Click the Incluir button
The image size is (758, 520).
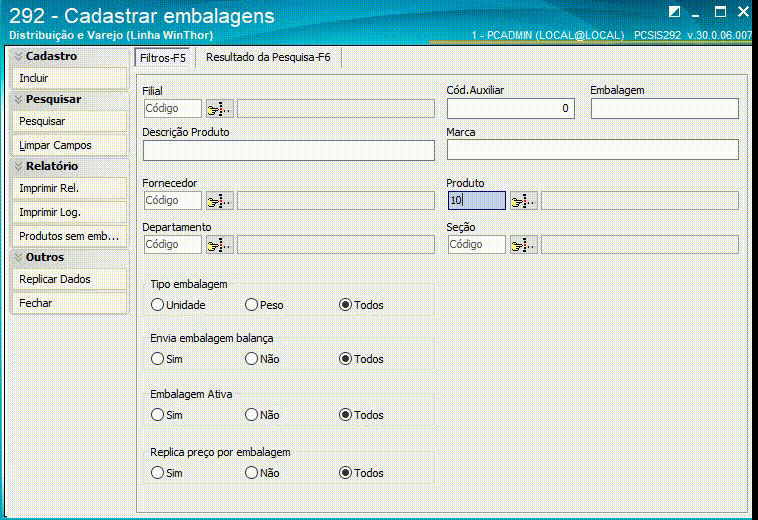tap(70, 78)
